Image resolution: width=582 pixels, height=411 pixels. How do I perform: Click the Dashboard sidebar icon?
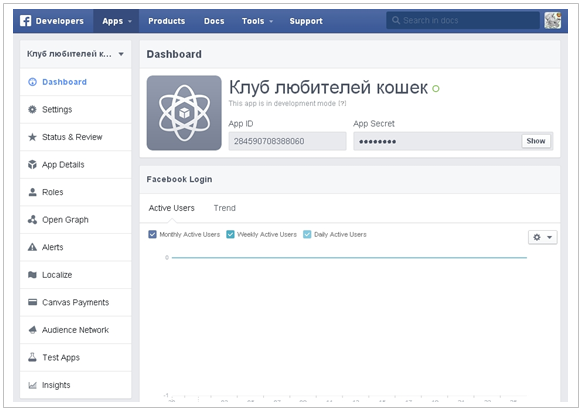tap(33, 82)
